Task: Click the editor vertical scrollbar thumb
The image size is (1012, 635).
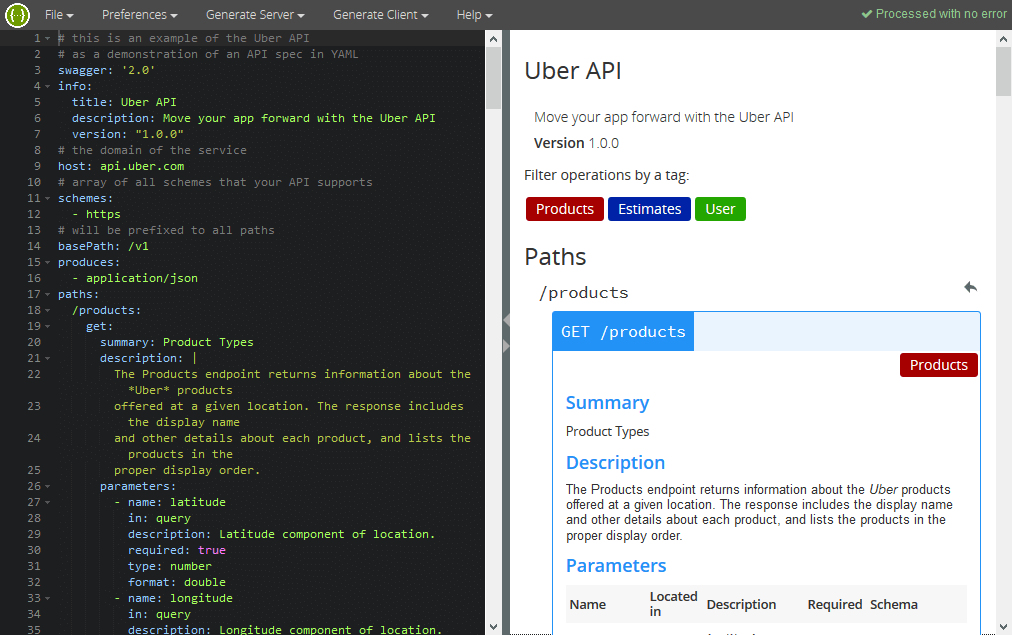Action: (493, 77)
